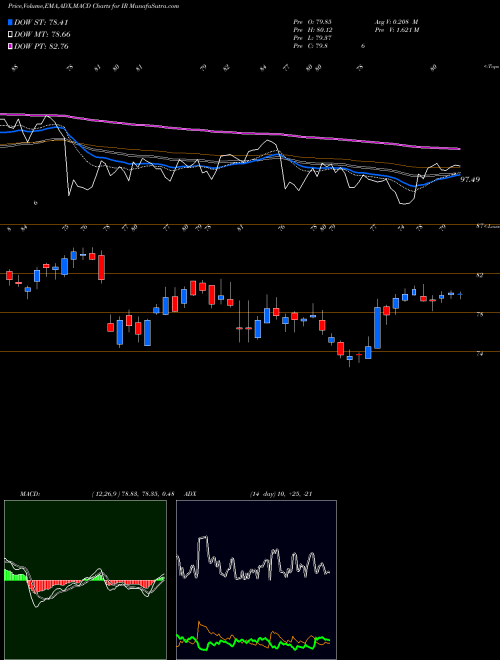Click the 'Avg V: 0.208 M' value

395,22
